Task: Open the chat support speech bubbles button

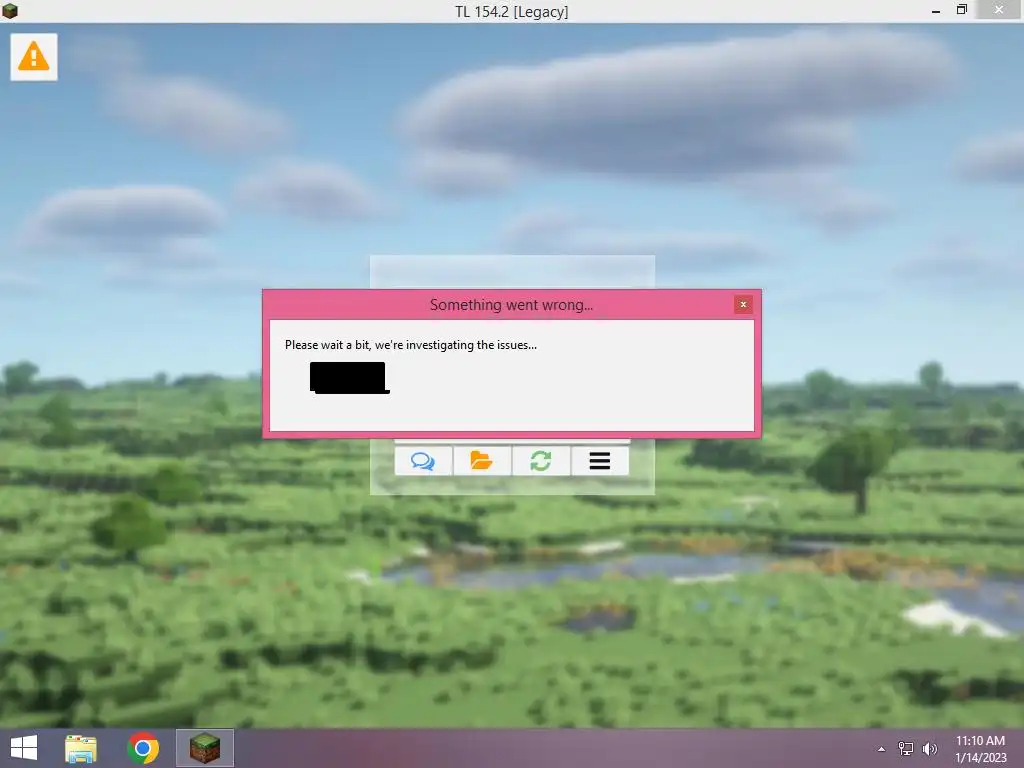Action: tap(423, 461)
